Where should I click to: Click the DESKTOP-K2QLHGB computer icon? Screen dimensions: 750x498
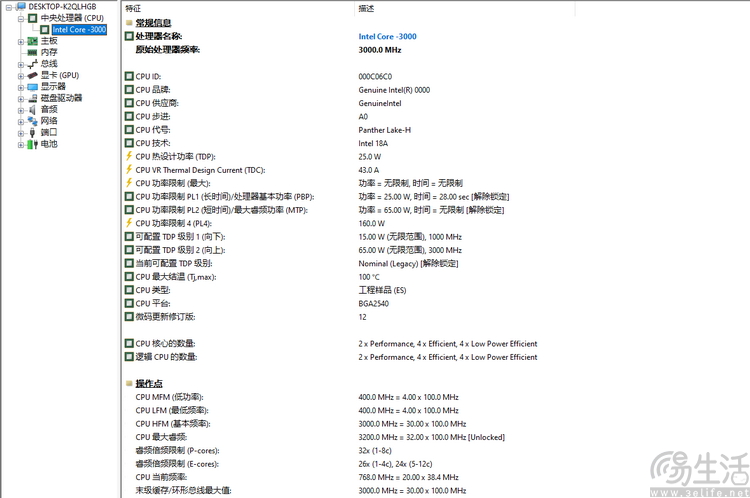21,6
